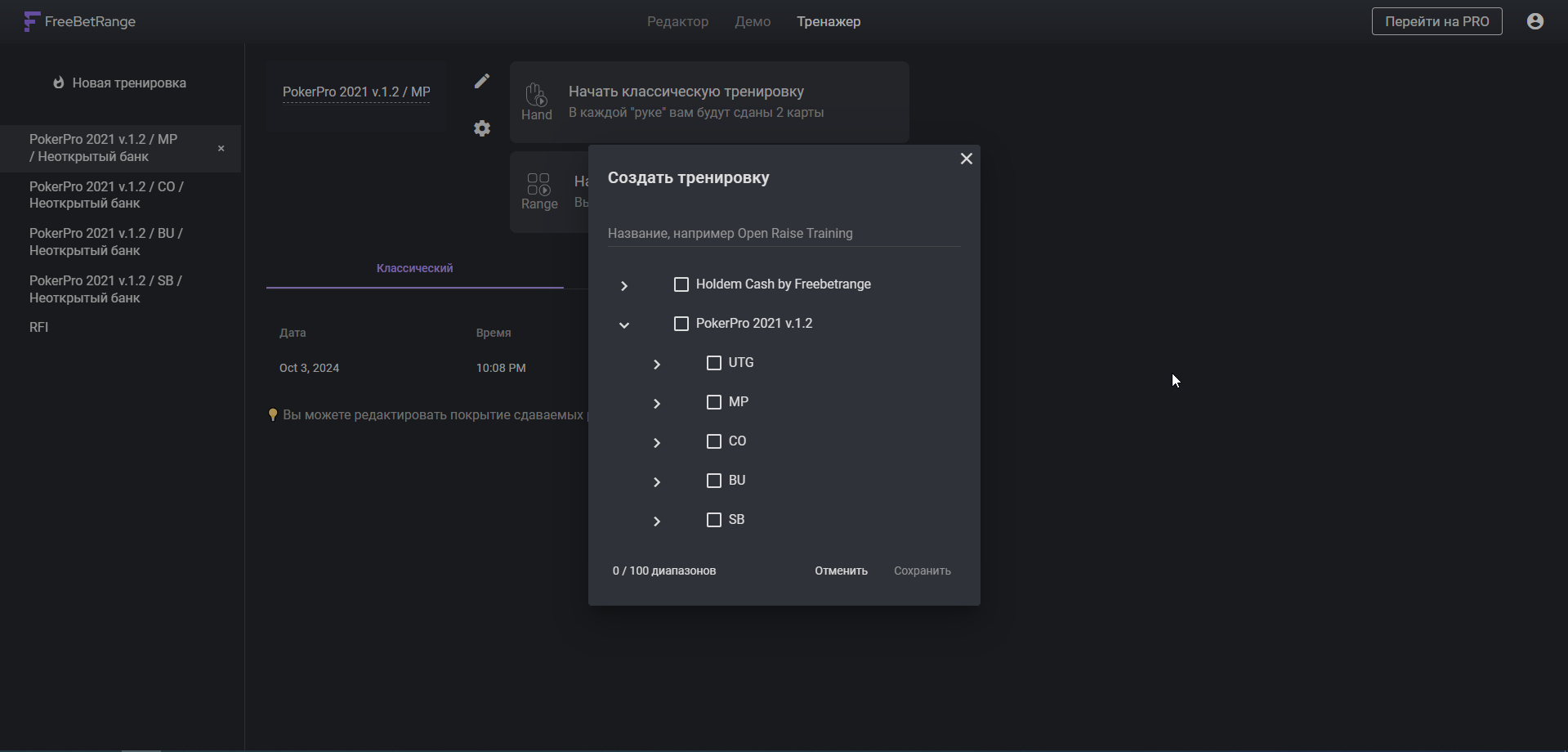Click Сохранить in the dialog
This screenshot has height=752, width=1568.
922,571
